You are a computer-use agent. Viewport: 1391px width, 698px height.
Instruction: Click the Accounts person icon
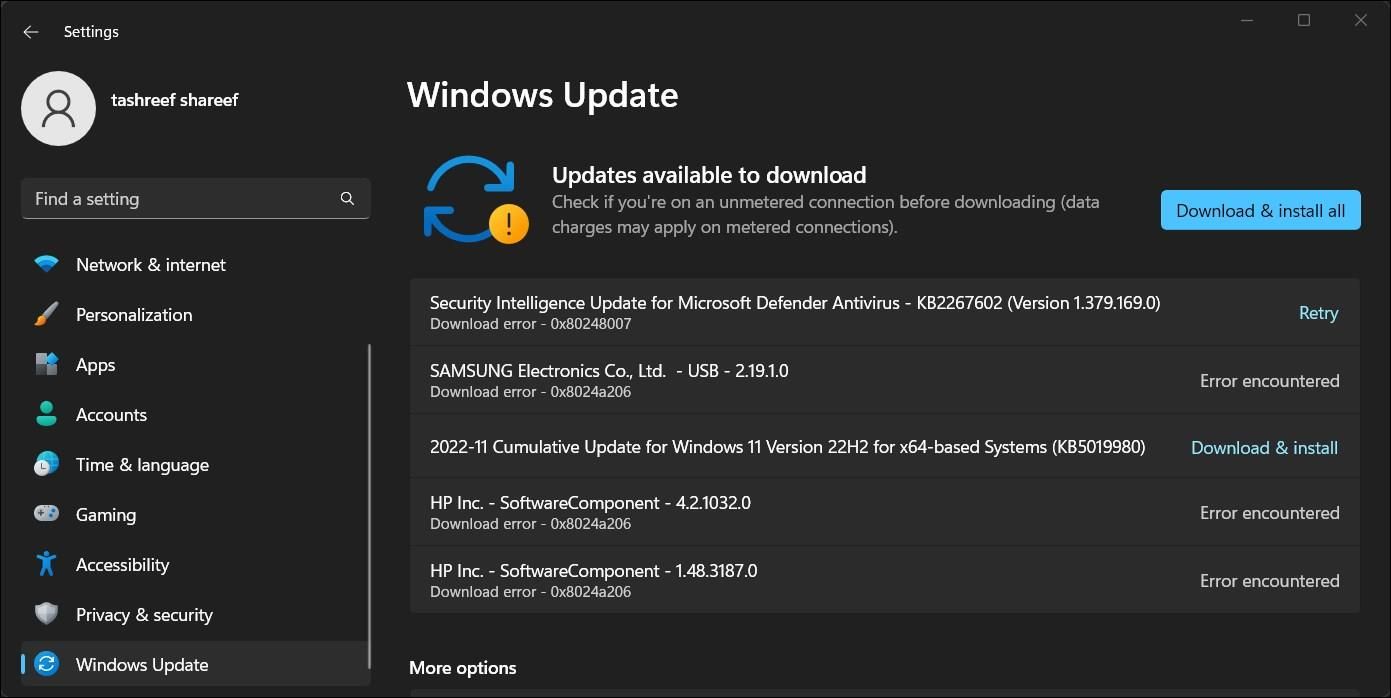click(x=46, y=414)
